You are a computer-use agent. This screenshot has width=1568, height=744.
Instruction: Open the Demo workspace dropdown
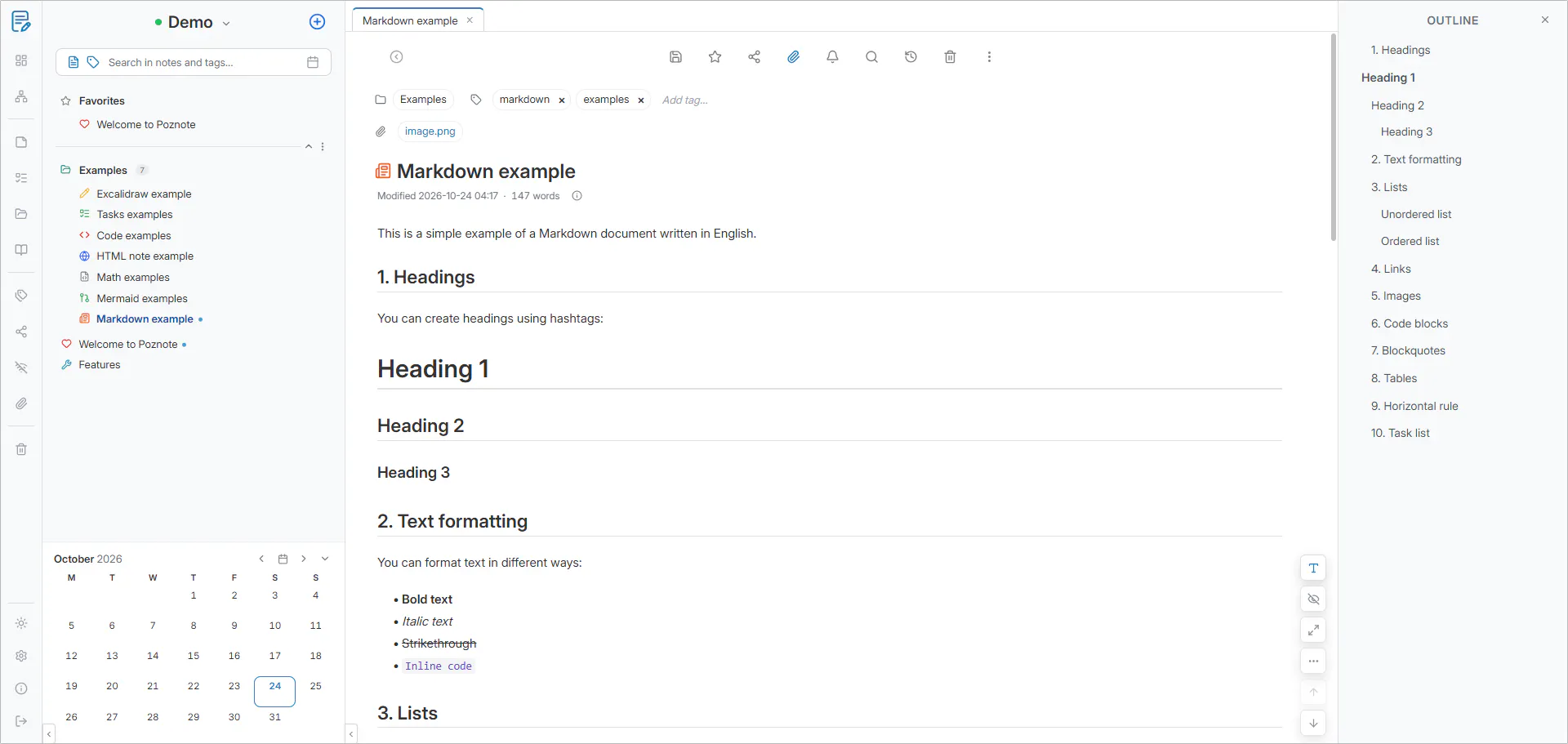coord(193,23)
